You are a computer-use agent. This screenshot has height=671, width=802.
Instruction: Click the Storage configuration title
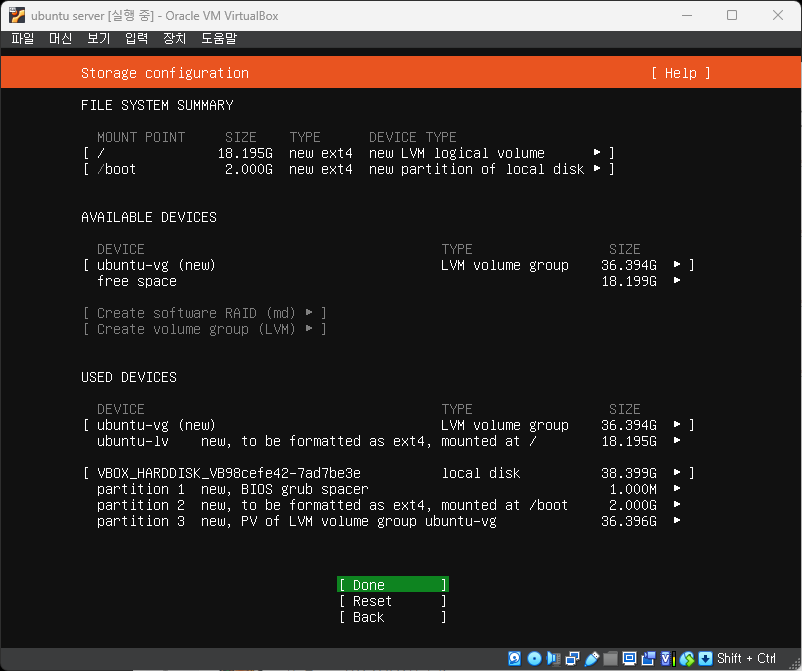tap(165, 73)
